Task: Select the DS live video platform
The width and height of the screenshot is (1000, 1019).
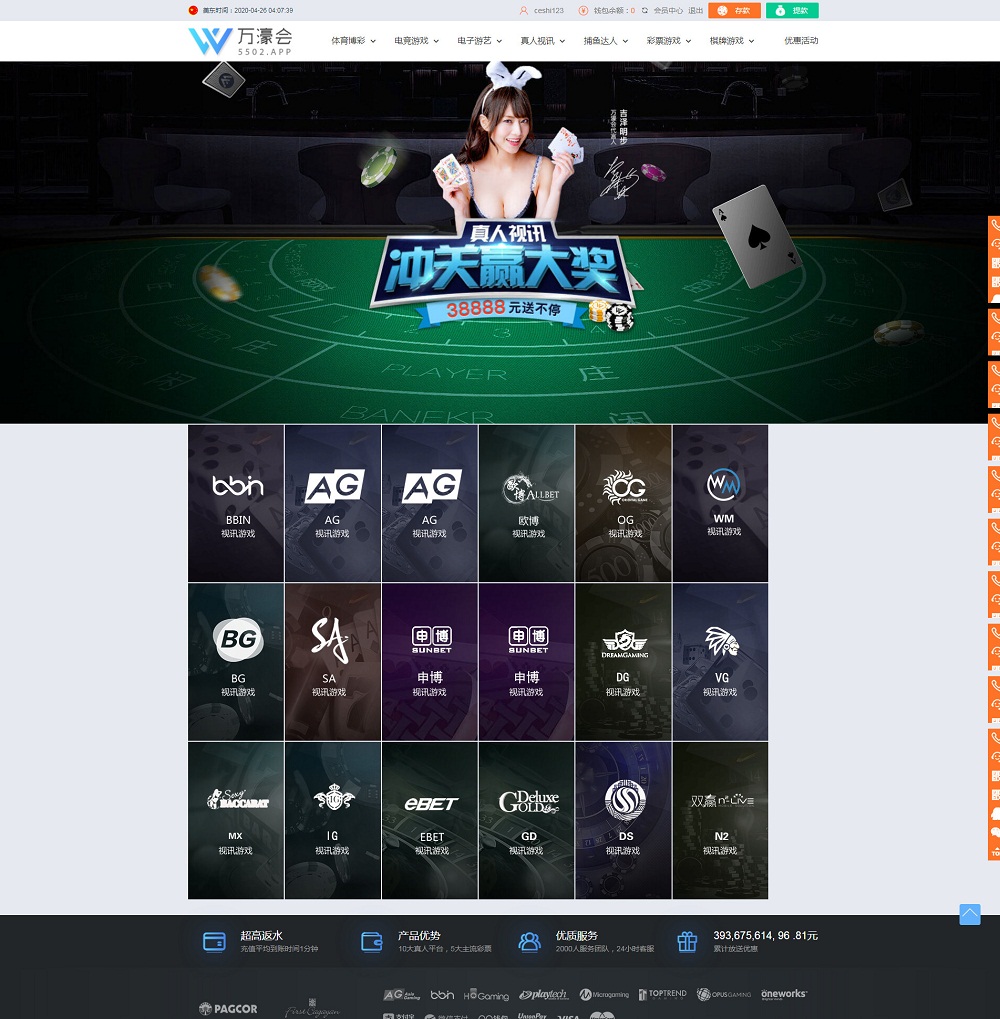Action: [x=624, y=820]
